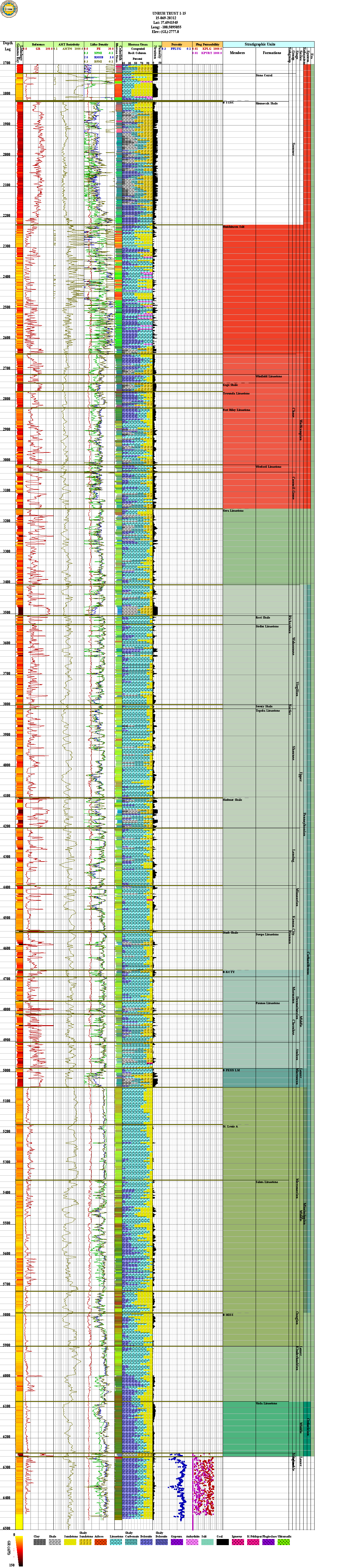Click the purple Gypsum legend swatch
The height and width of the screenshot is (1568, 360).
pos(176,1542)
